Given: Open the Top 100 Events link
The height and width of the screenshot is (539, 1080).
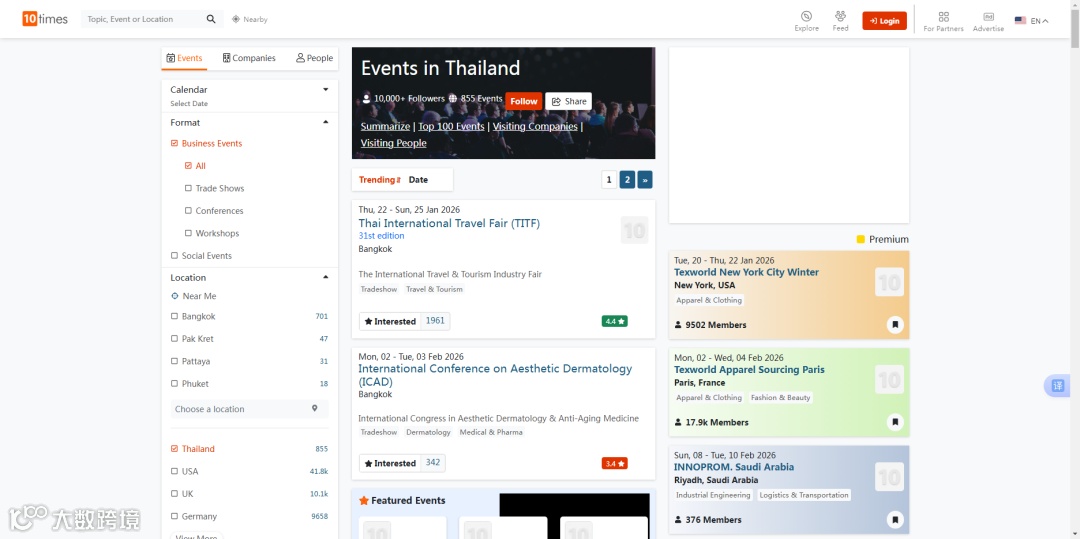Looking at the screenshot, I should [x=451, y=127].
